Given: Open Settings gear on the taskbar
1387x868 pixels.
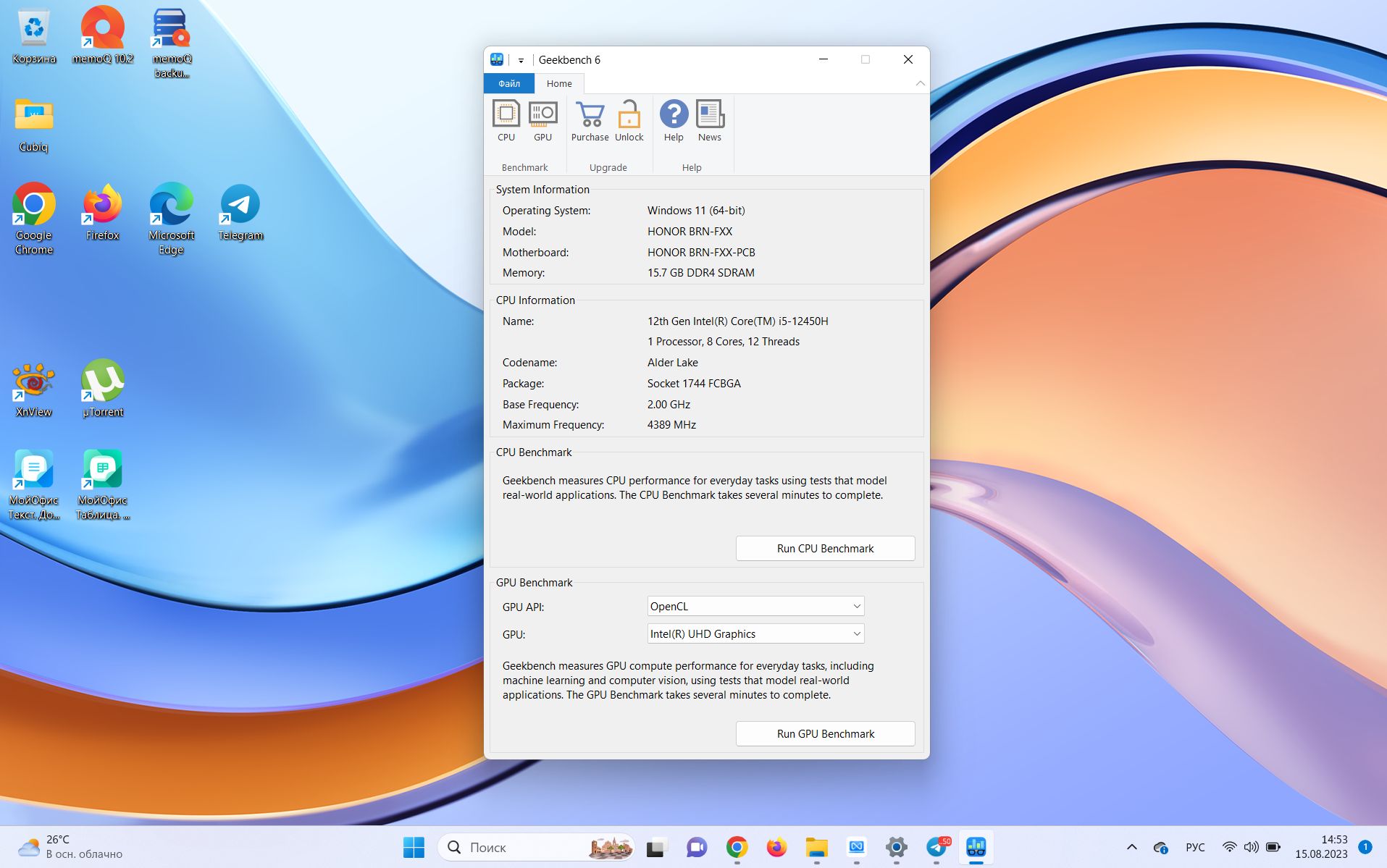Looking at the screenshot, I should tap(896, 847).
